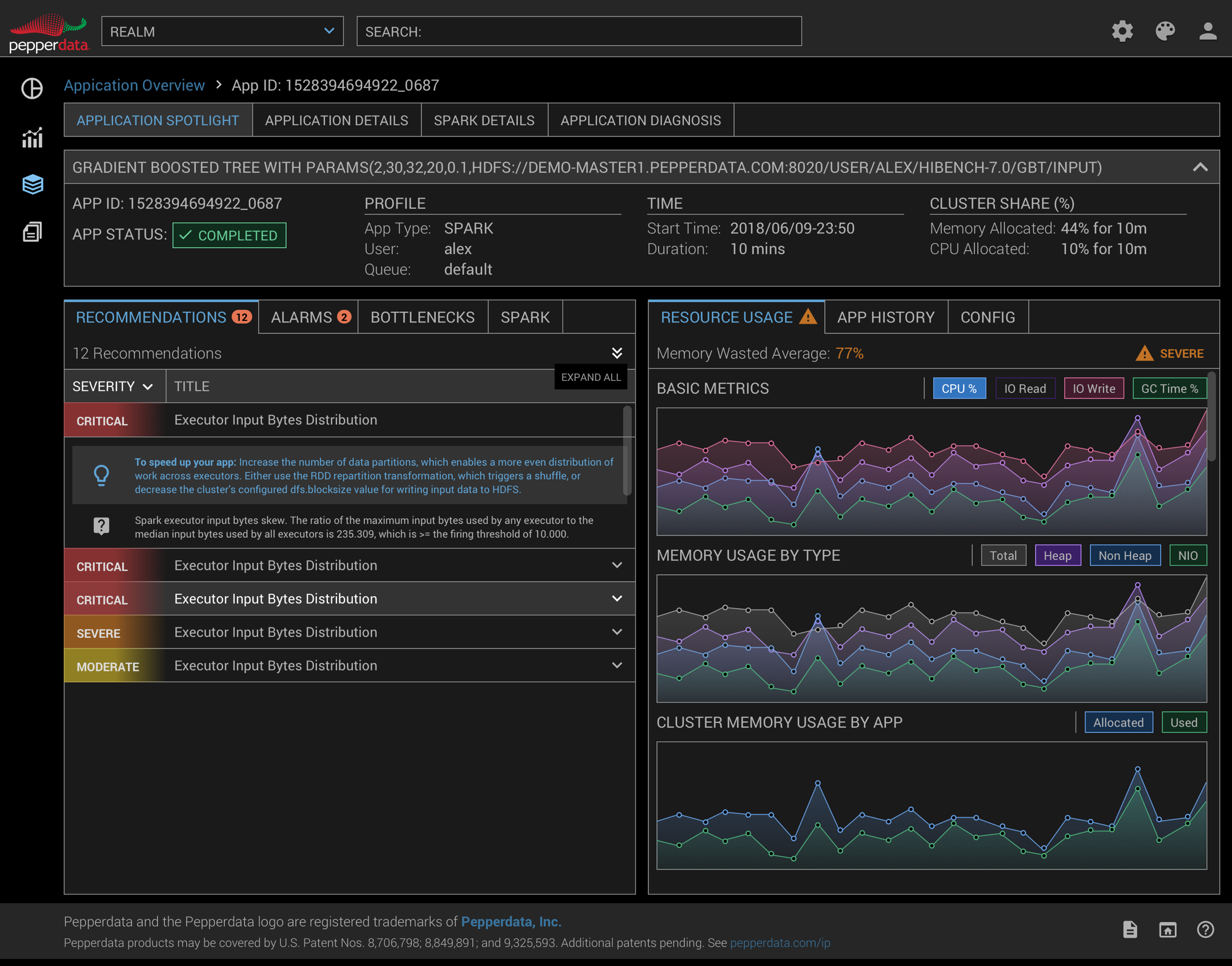Switch to the Spark Details tab
The width and height of the screenshot is (1232, 966).
click(x=484, y=120)
